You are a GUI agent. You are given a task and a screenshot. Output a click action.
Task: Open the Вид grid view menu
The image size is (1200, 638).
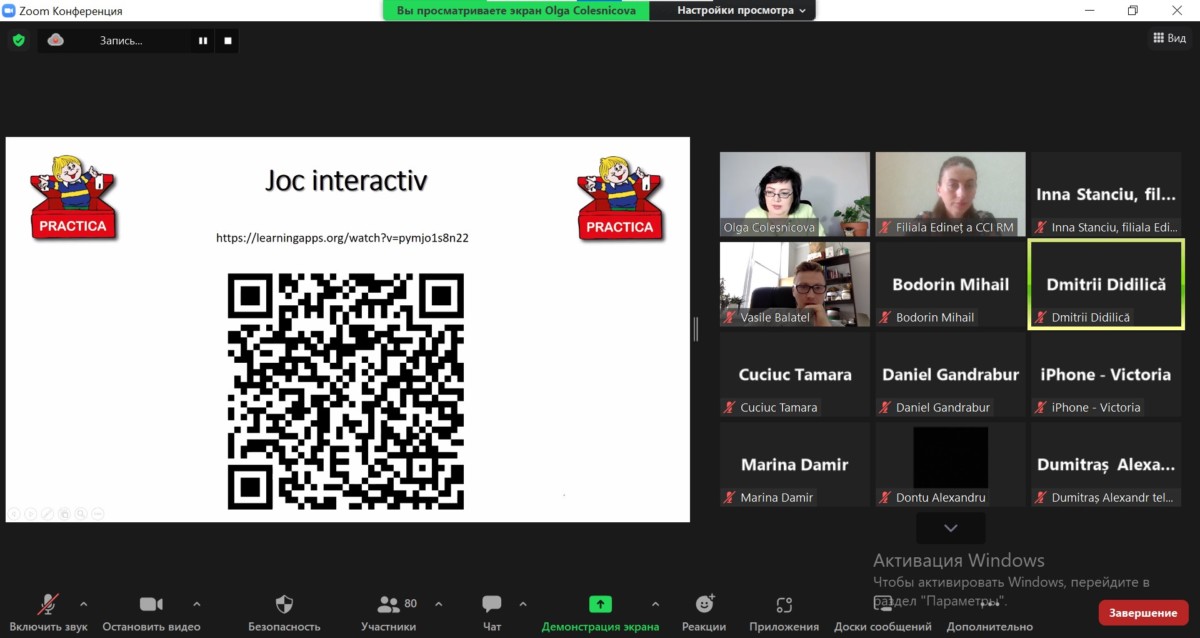point(1169,38)
